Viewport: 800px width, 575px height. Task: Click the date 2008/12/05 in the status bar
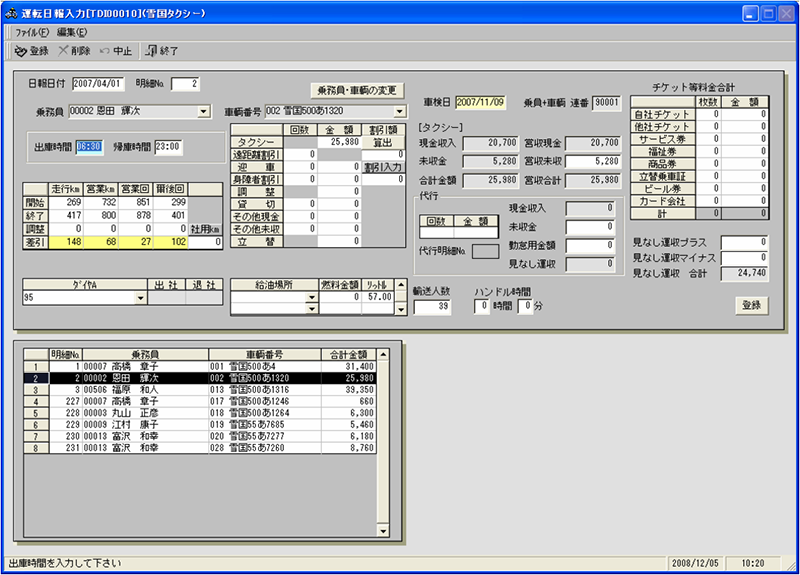click(x=695, y=563)
